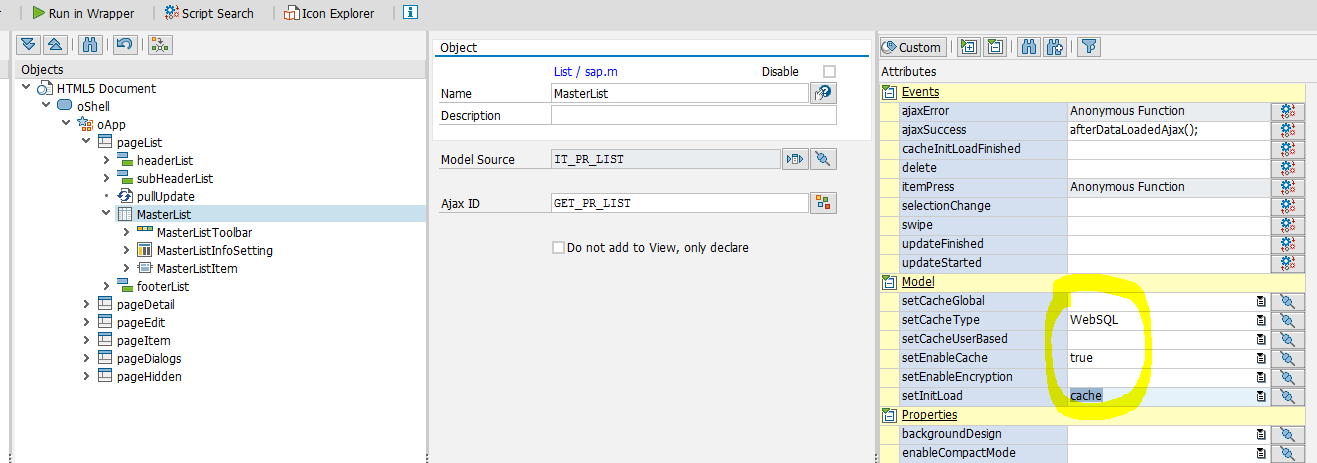1317x463 pixels.
Task: Click the binding plug icon for setCacheType
Action: point(1288,320)
